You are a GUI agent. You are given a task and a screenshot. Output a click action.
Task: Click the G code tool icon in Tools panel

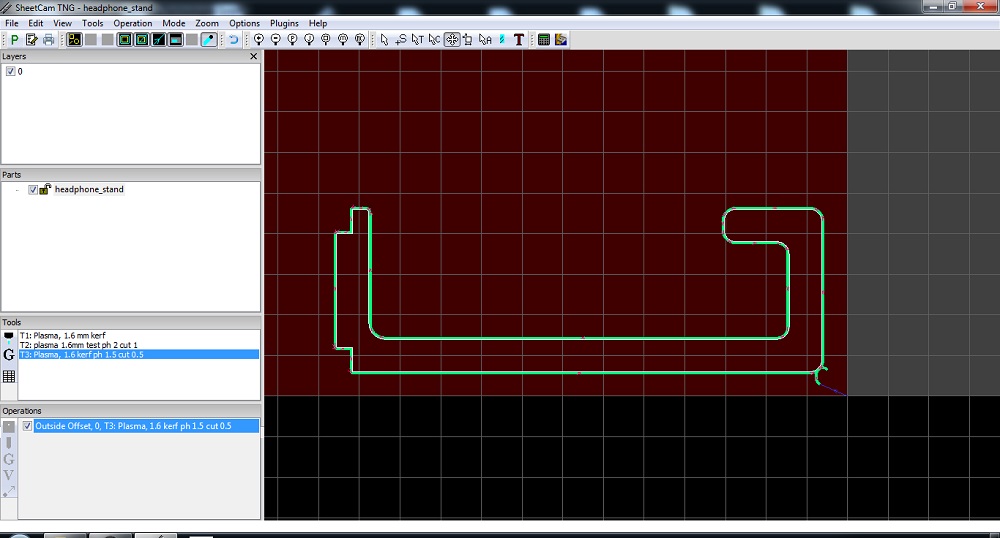(x=9, y=355)
